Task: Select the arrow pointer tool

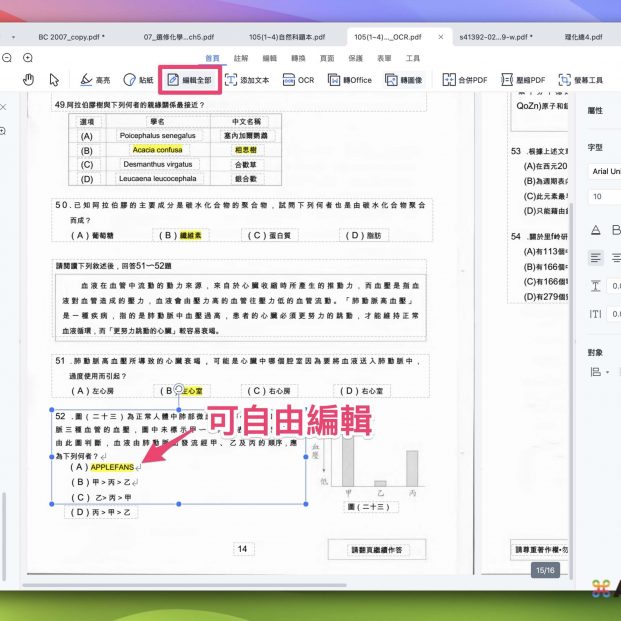Action: (x=55, y=79)
